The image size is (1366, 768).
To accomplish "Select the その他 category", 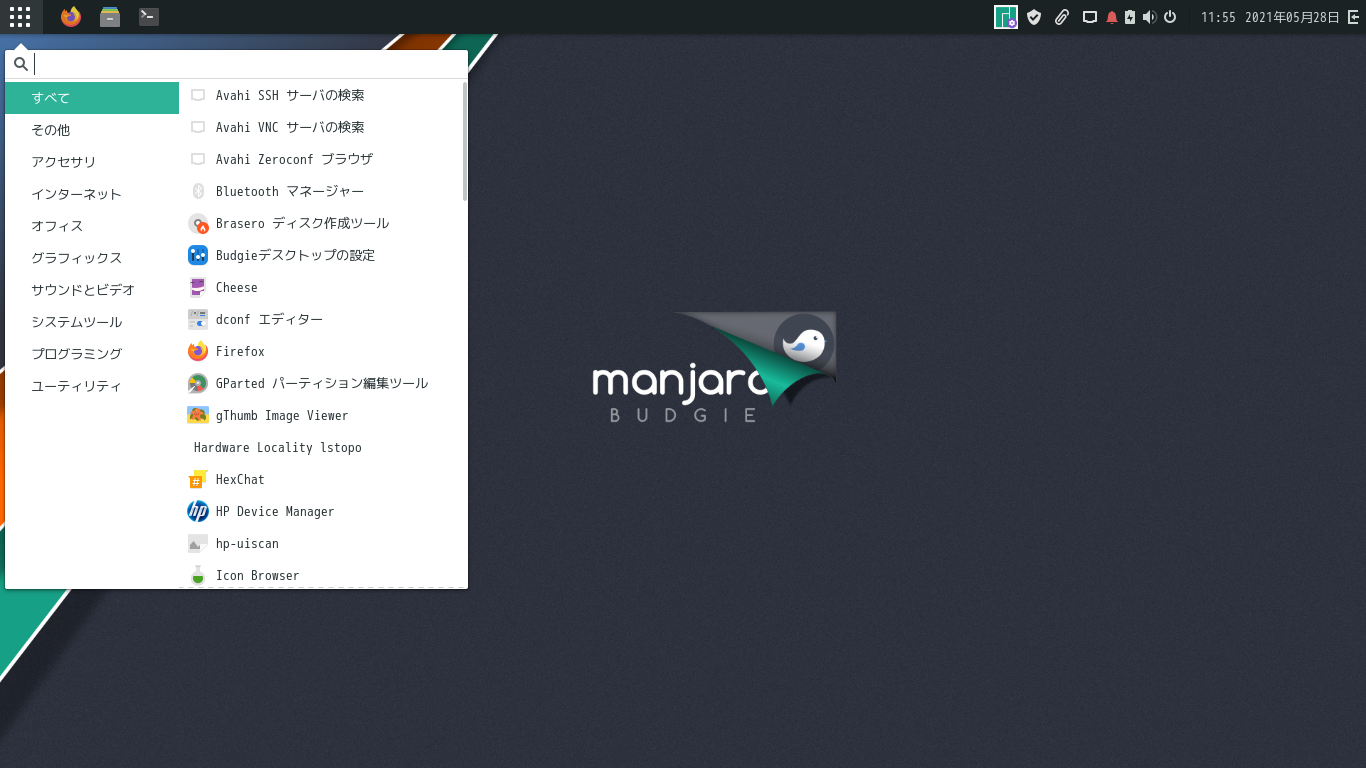I will tap(92, 130).
